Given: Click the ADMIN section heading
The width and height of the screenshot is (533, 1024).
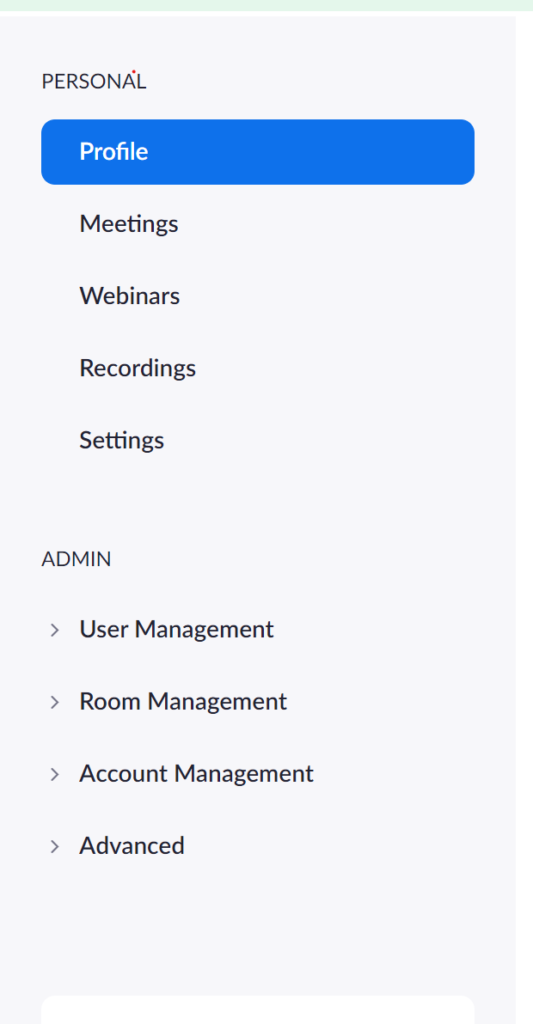Looking at the screenshot, I should coord(76,560).
